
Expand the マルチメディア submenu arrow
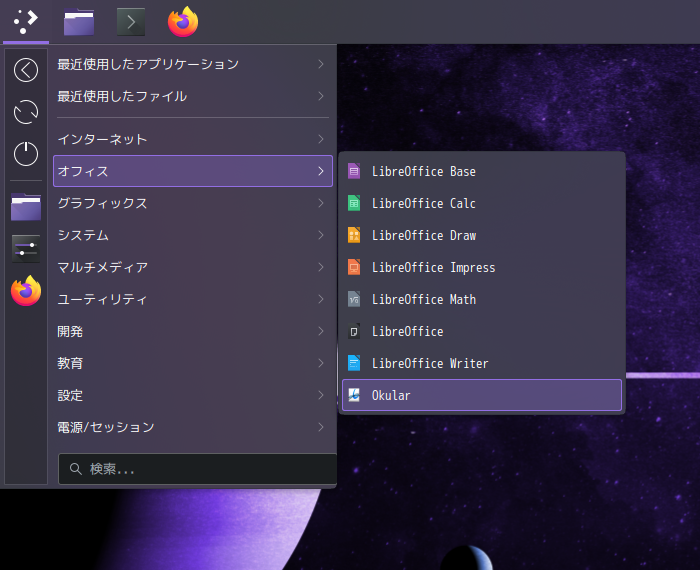(321, 267)
